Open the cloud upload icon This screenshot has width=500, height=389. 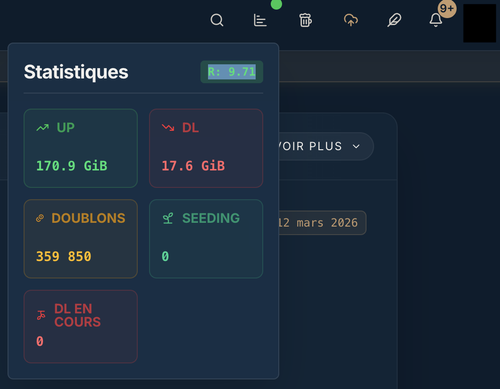coord(351,20)
